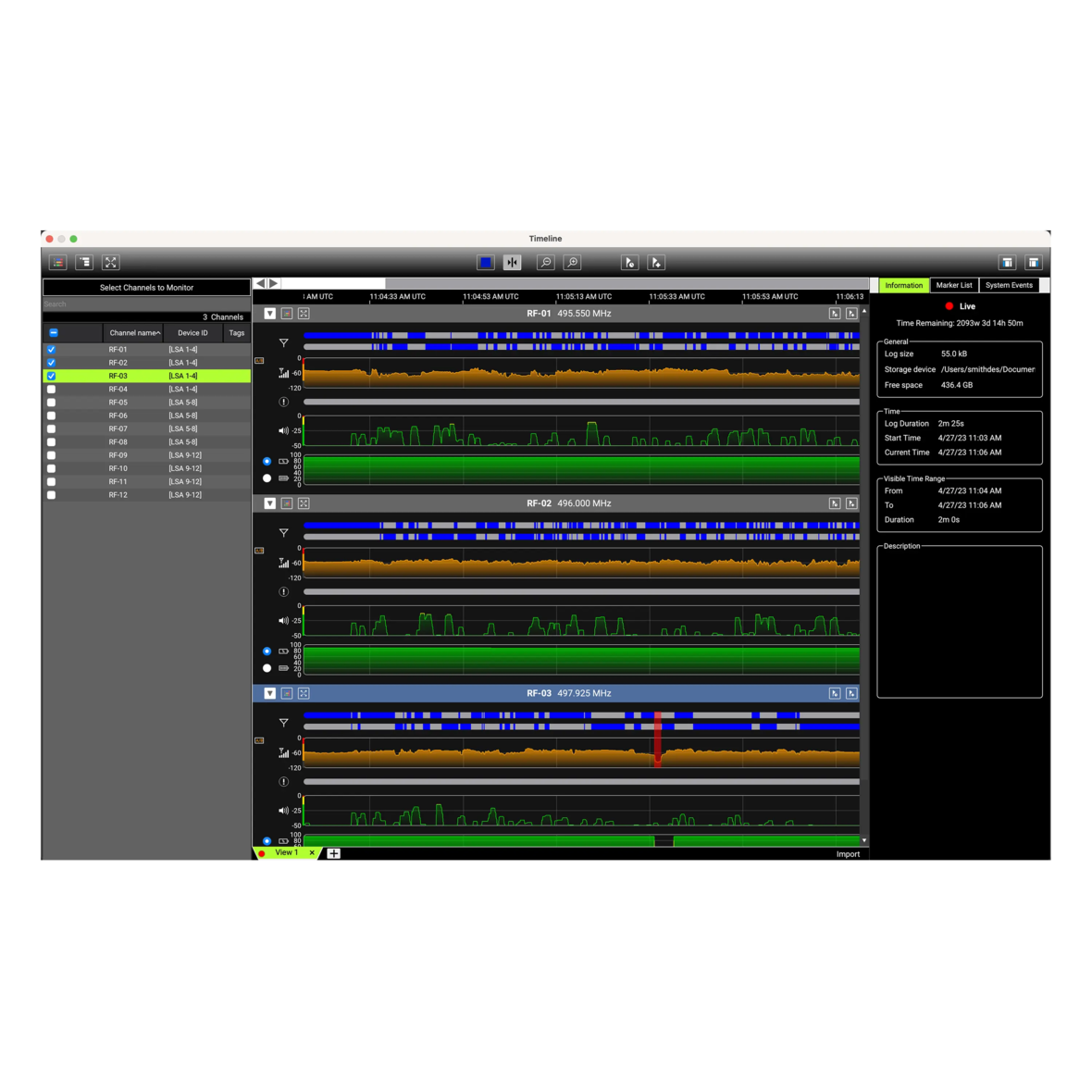The width and height of the screenshot is (1092, 1092).
Task: Click the channel Search field
Action: pos(146,304)
